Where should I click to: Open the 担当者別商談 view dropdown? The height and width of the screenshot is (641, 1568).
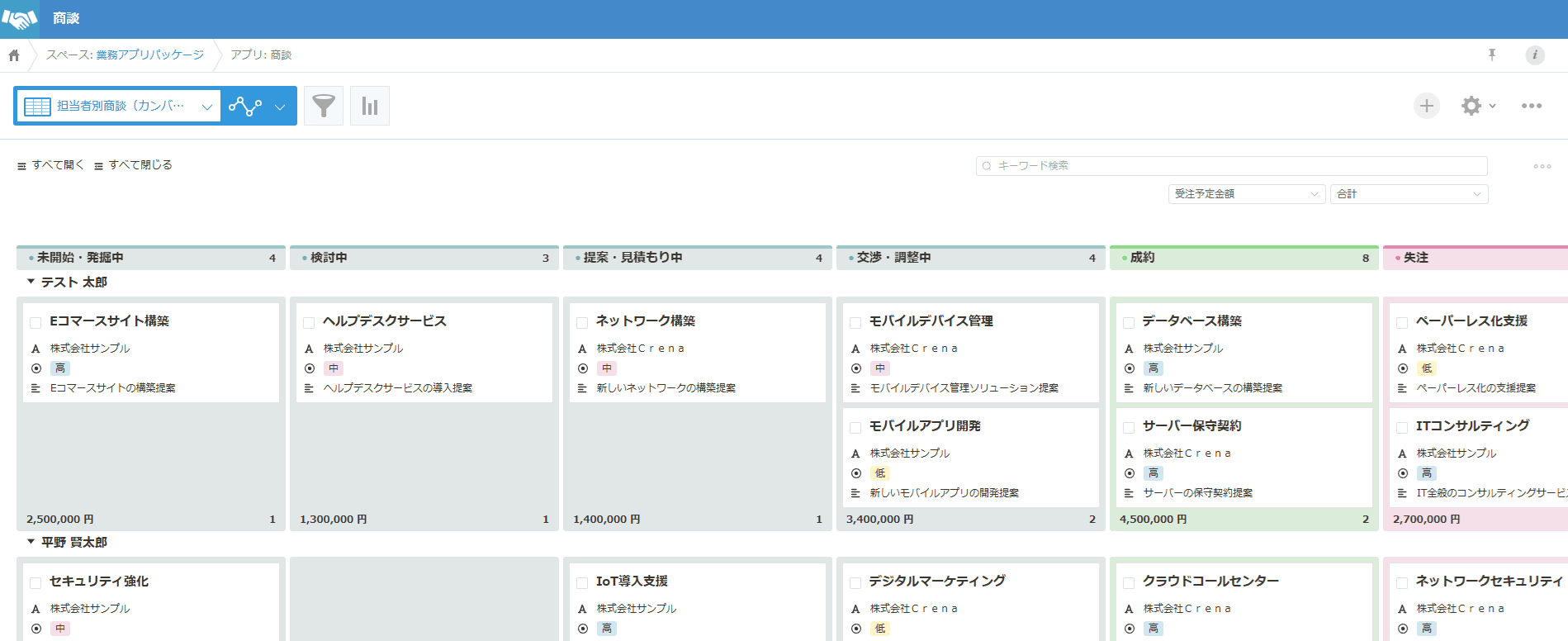pyautogui.click(x=118, y=106)
